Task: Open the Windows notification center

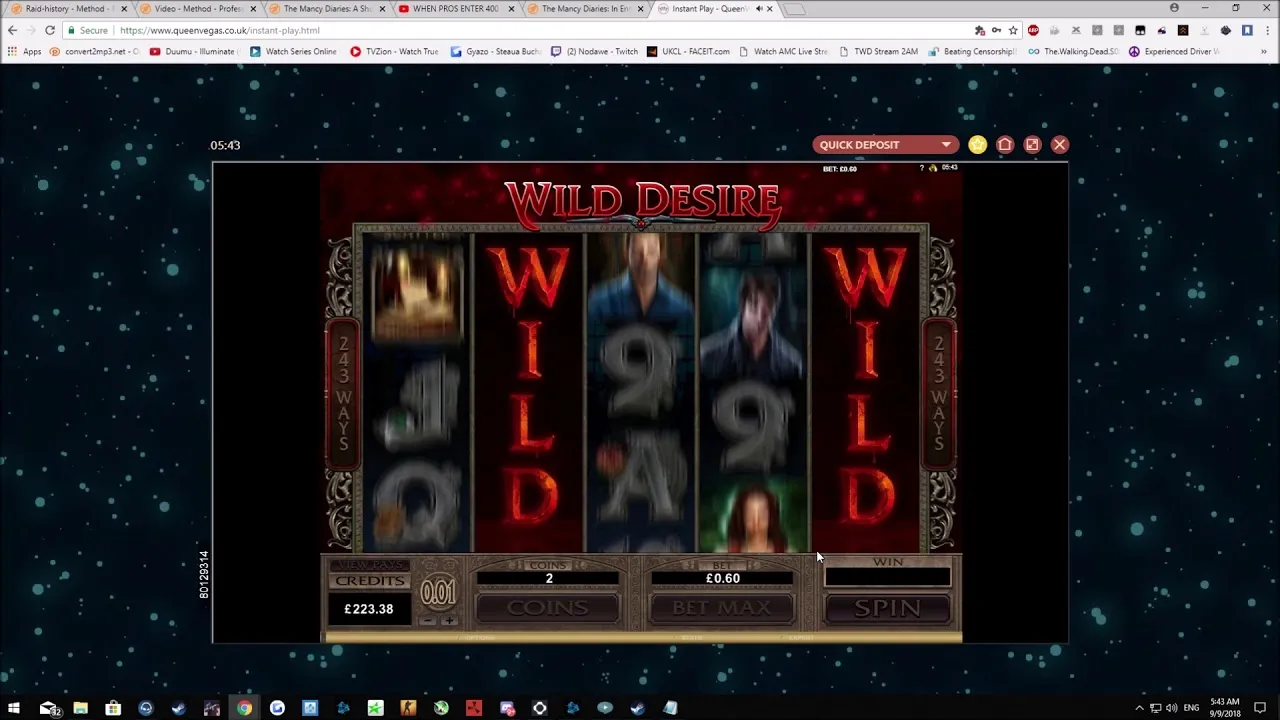Action: pos(1260,708)
